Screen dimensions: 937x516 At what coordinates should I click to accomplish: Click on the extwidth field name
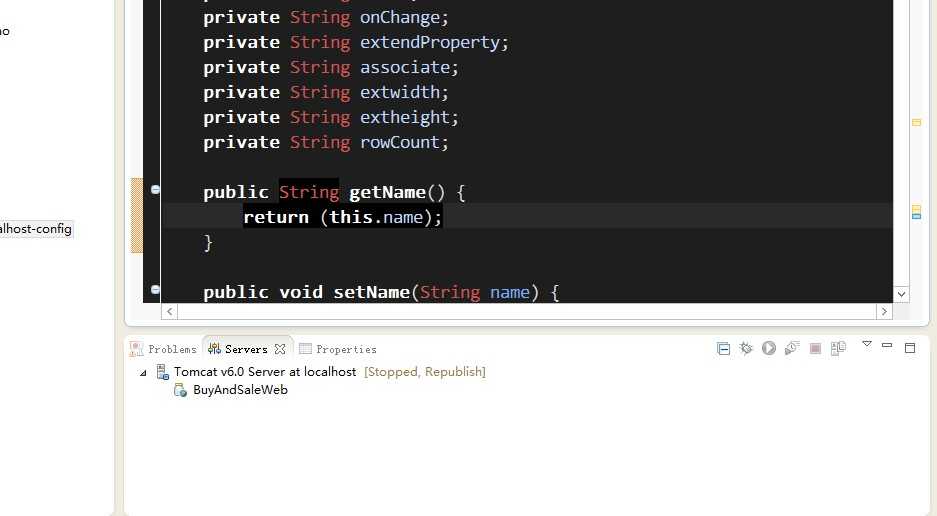(400, 92)
